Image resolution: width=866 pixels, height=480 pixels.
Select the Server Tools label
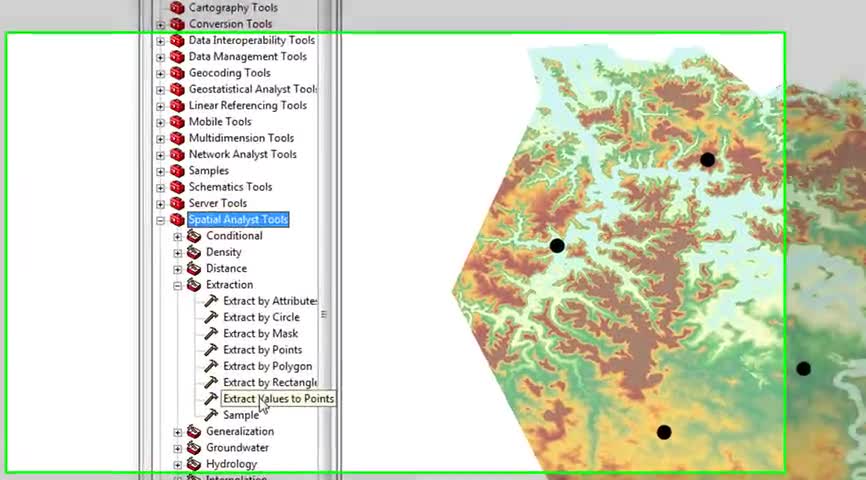[x=218, y=203]
